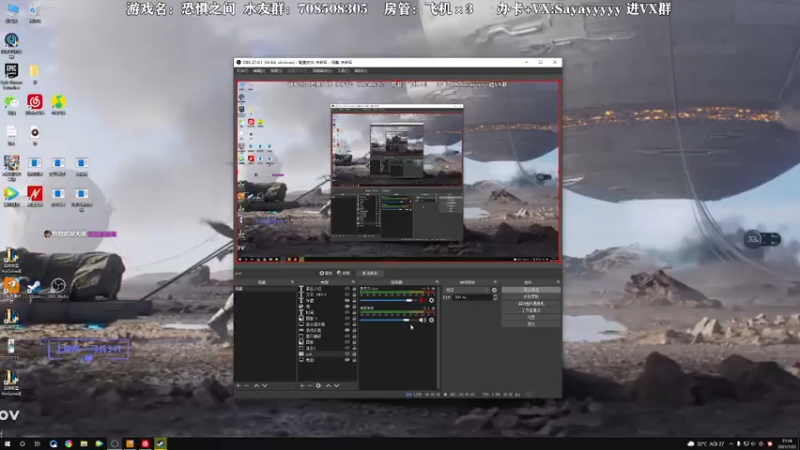Open OBS source Filters button
This screenshot has width=800, height=450.
tap(344, 273)
